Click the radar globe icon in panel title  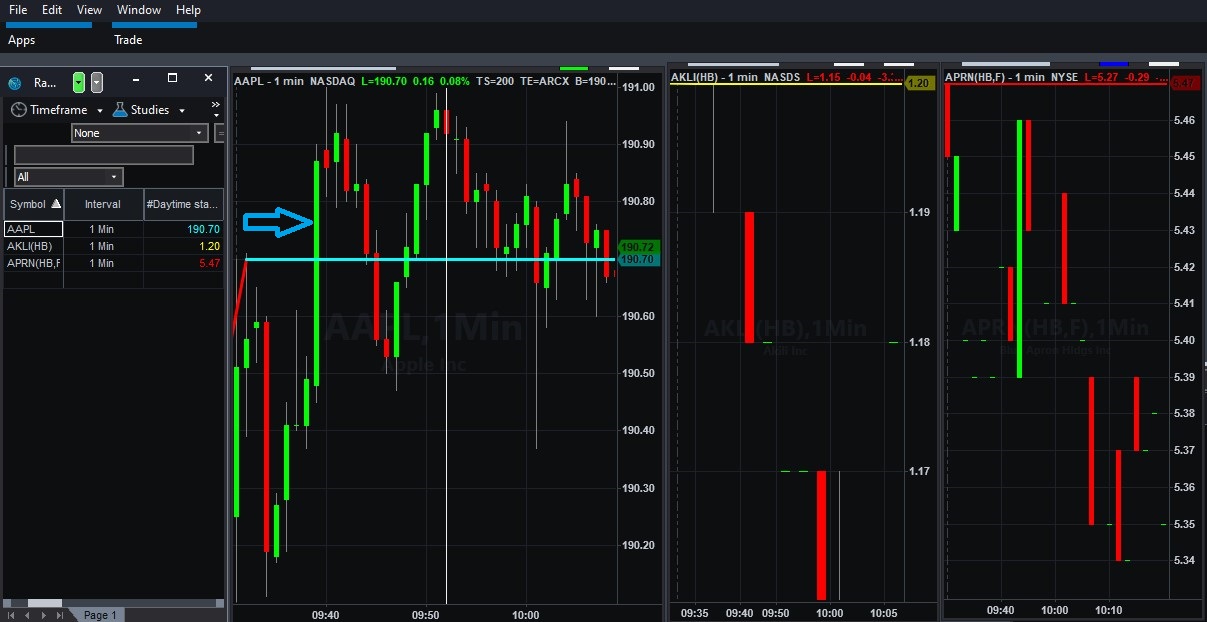coord(15,83)
